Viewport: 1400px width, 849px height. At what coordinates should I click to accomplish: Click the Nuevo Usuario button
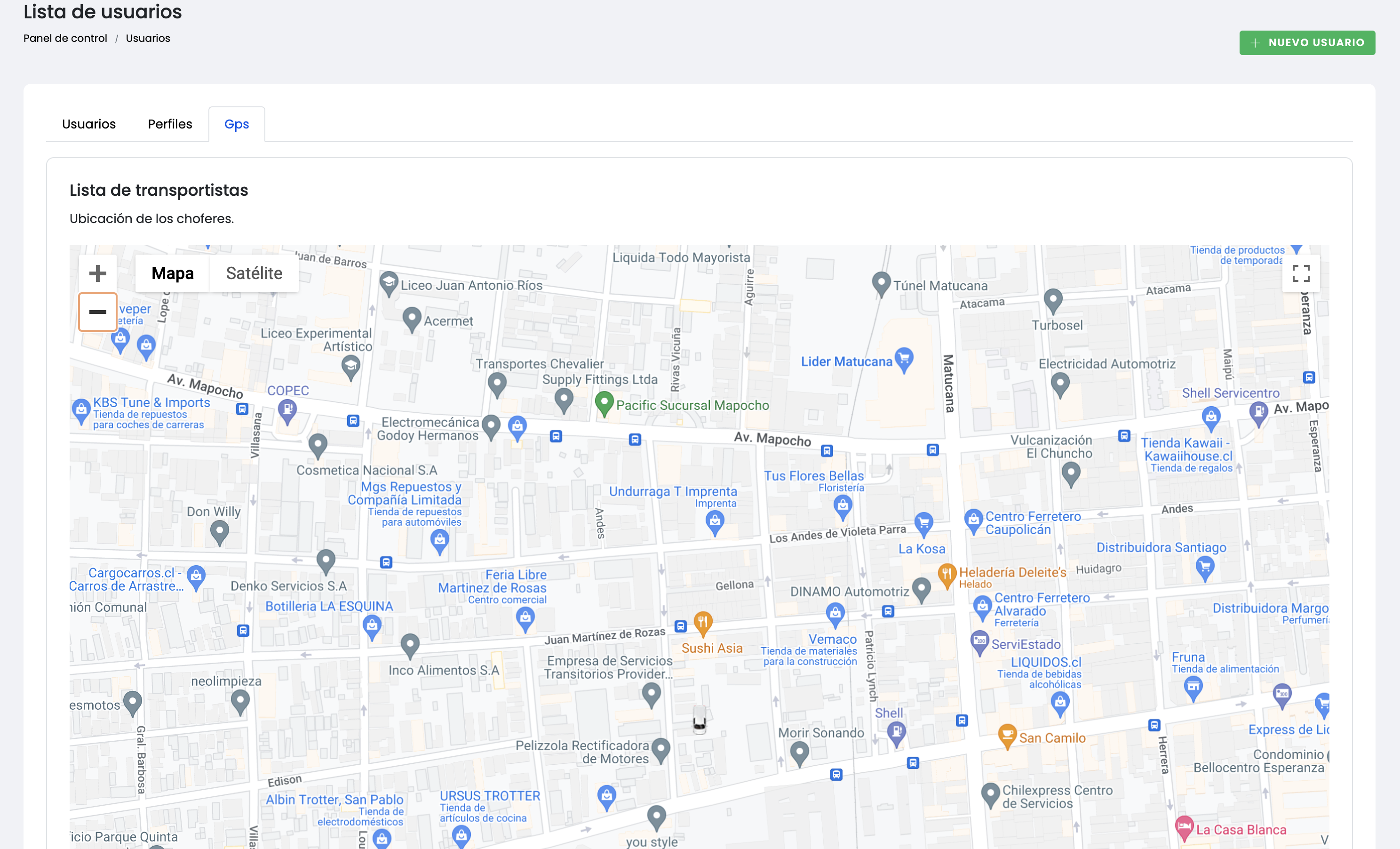click(1307, 43)
